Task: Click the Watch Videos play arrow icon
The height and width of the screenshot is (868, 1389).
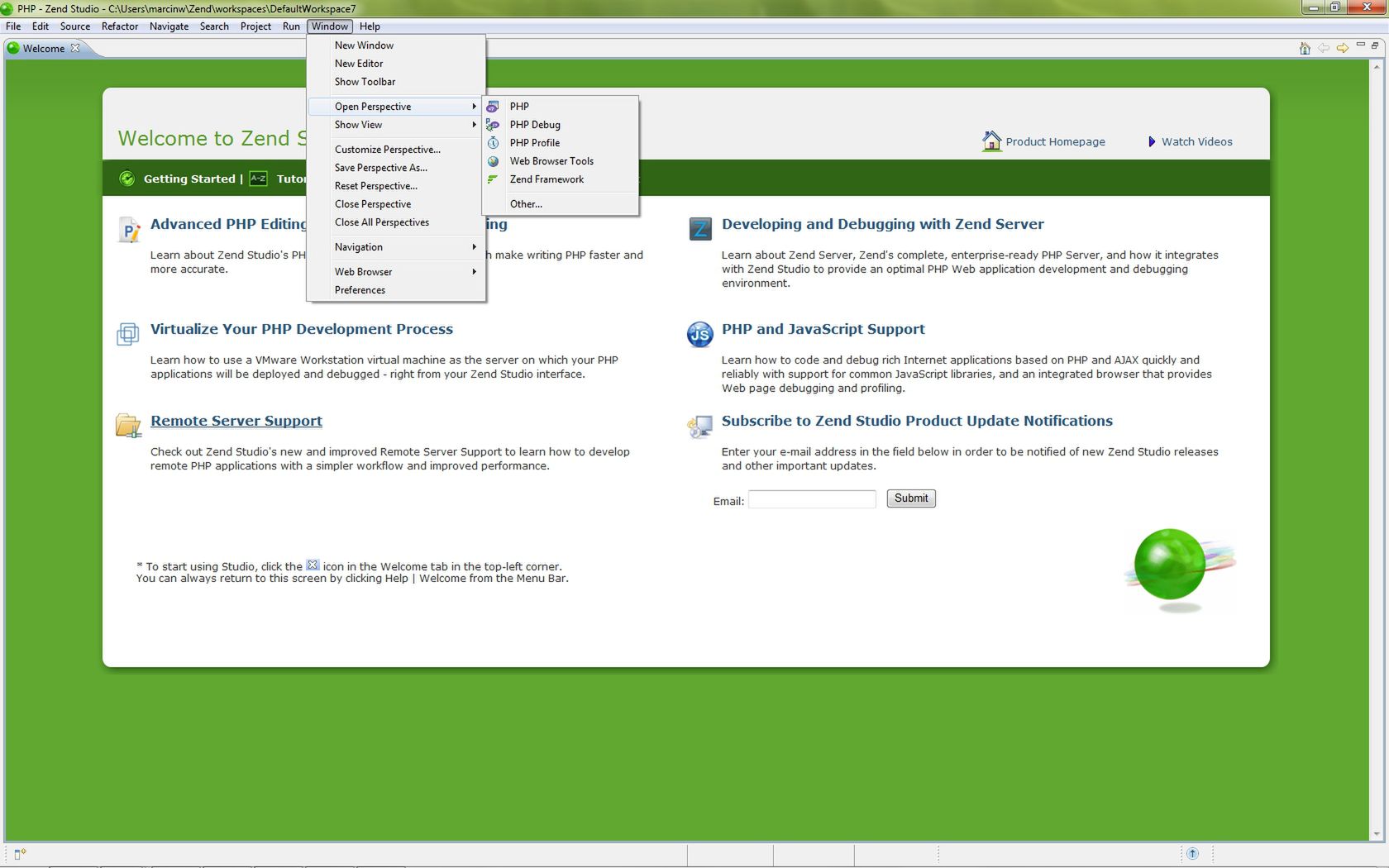Action: (x=1152, y=141)
